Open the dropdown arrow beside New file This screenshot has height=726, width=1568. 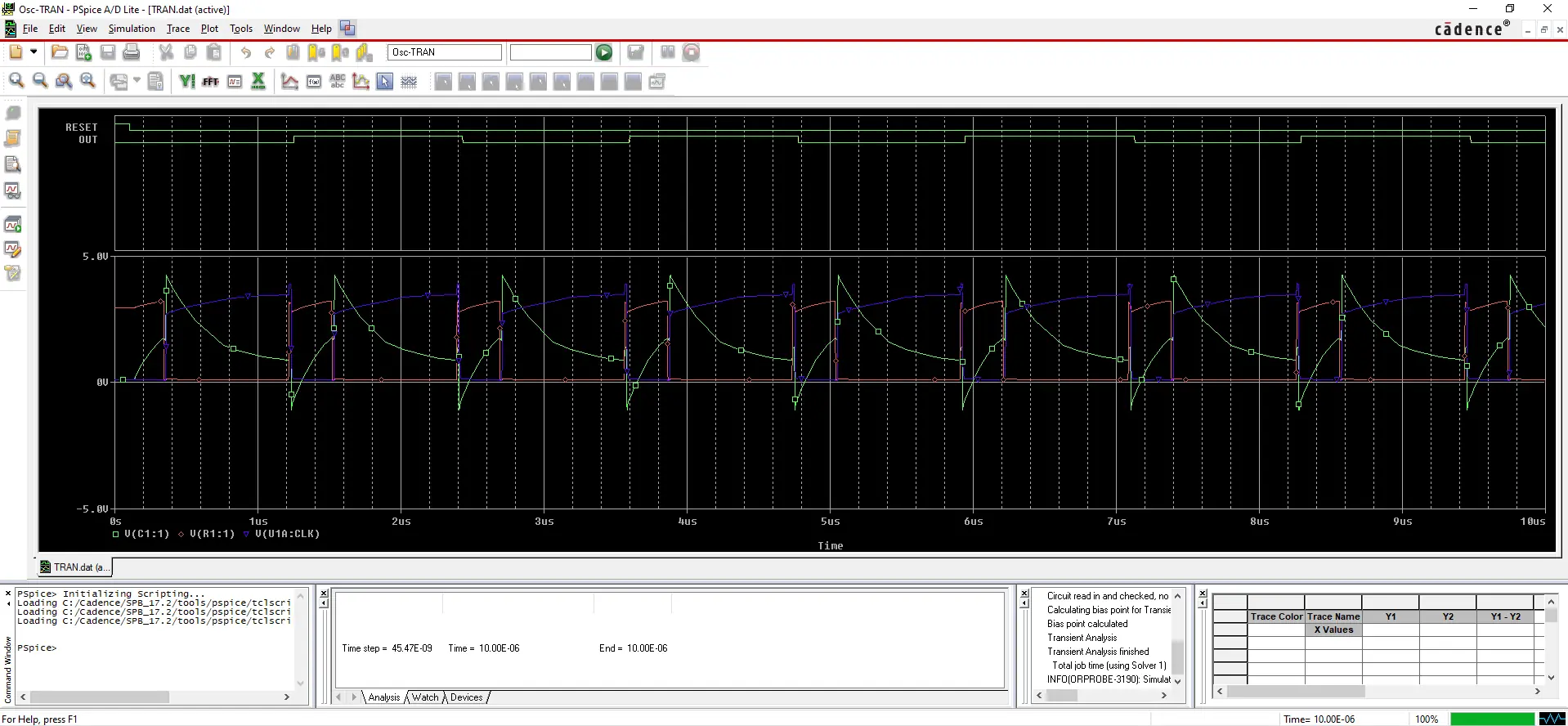click(34, 52)
